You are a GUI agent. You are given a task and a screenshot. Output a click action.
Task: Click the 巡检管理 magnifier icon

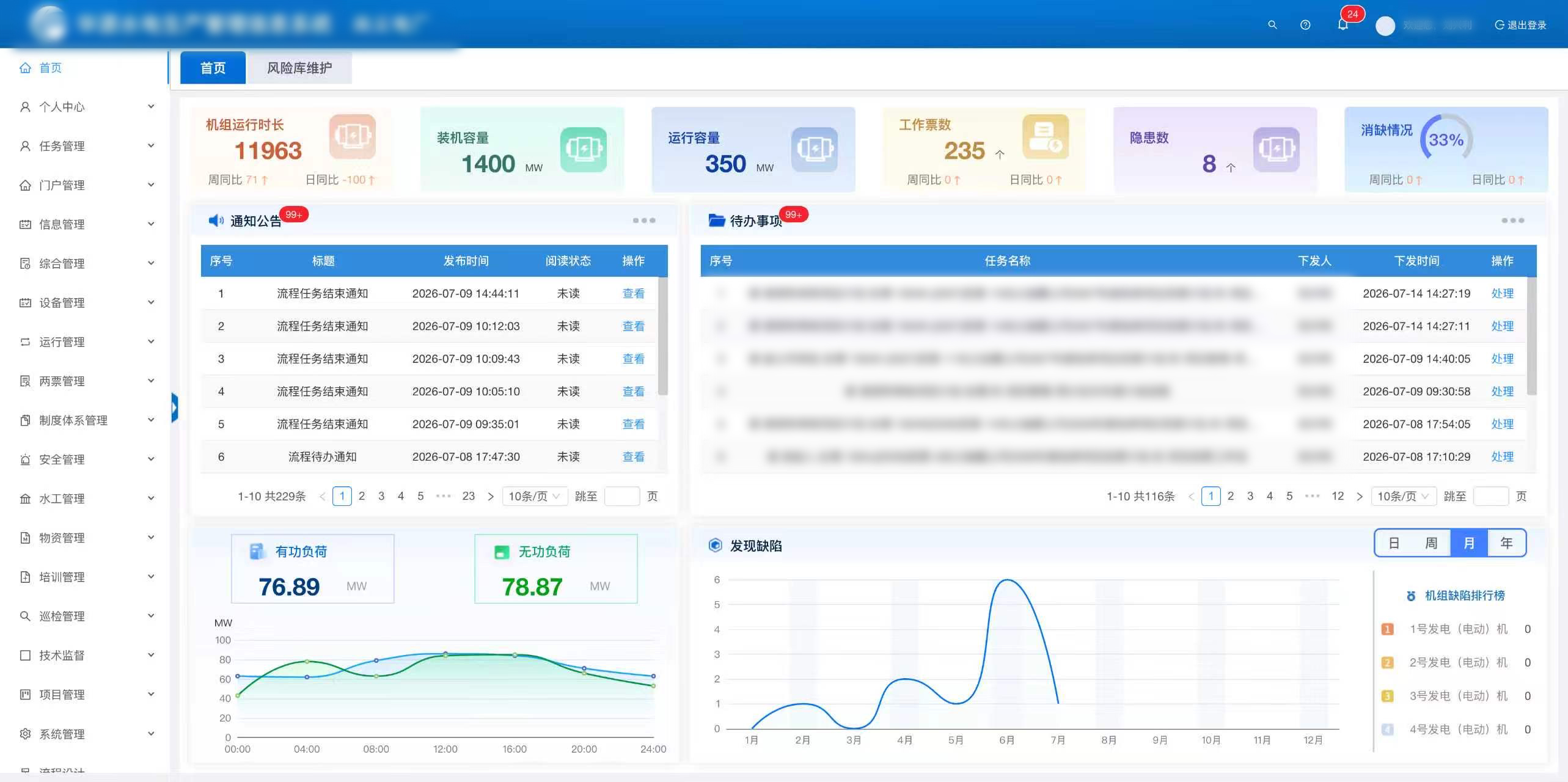click(25, 616)
